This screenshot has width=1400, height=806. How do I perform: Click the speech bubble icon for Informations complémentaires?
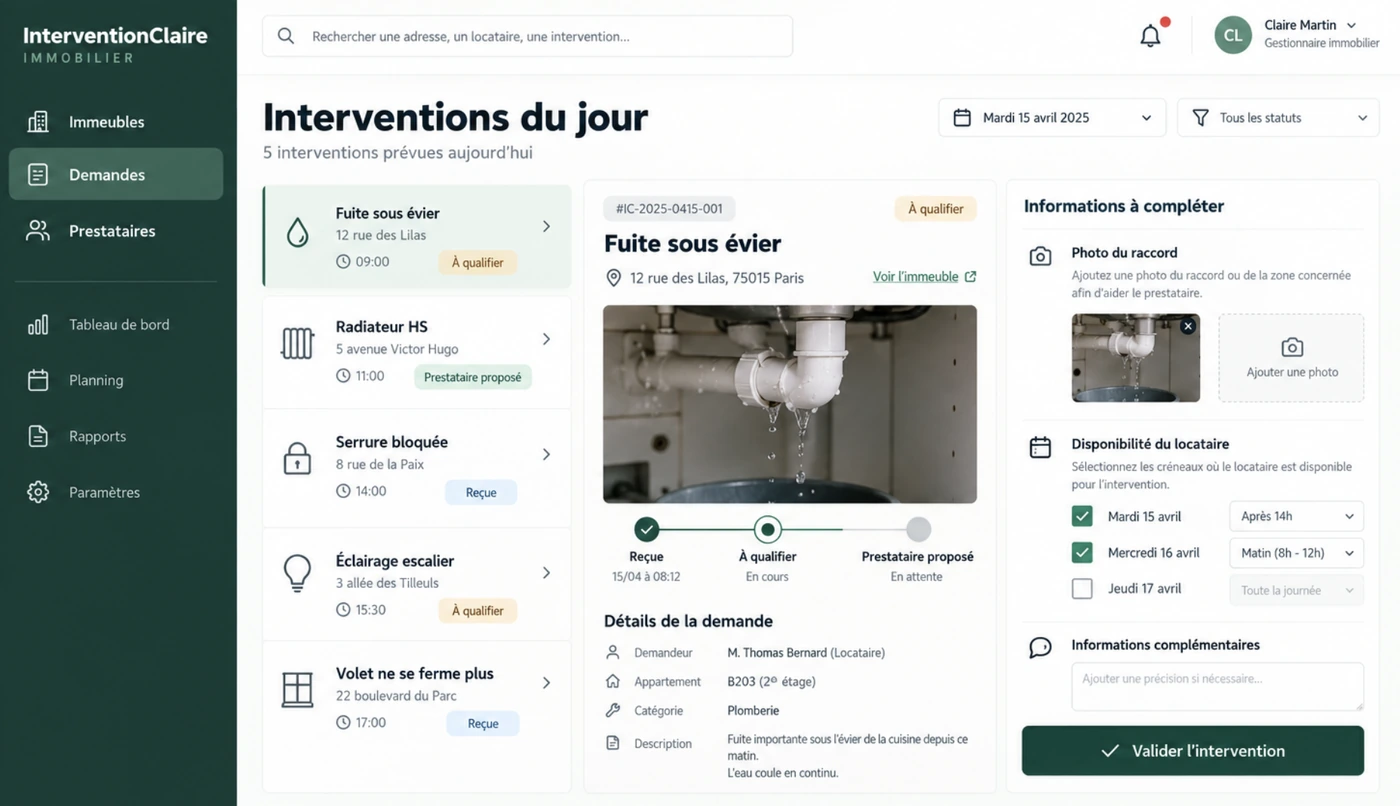1040,648
